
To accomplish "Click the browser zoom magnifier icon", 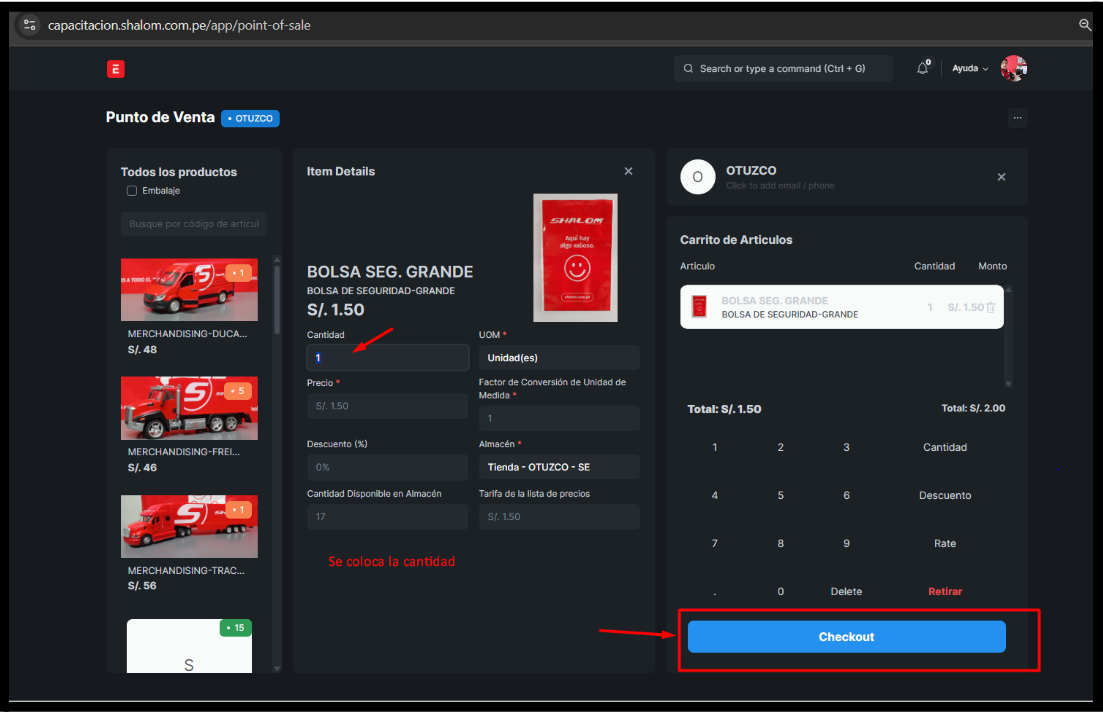I will tap(1085, 25).
